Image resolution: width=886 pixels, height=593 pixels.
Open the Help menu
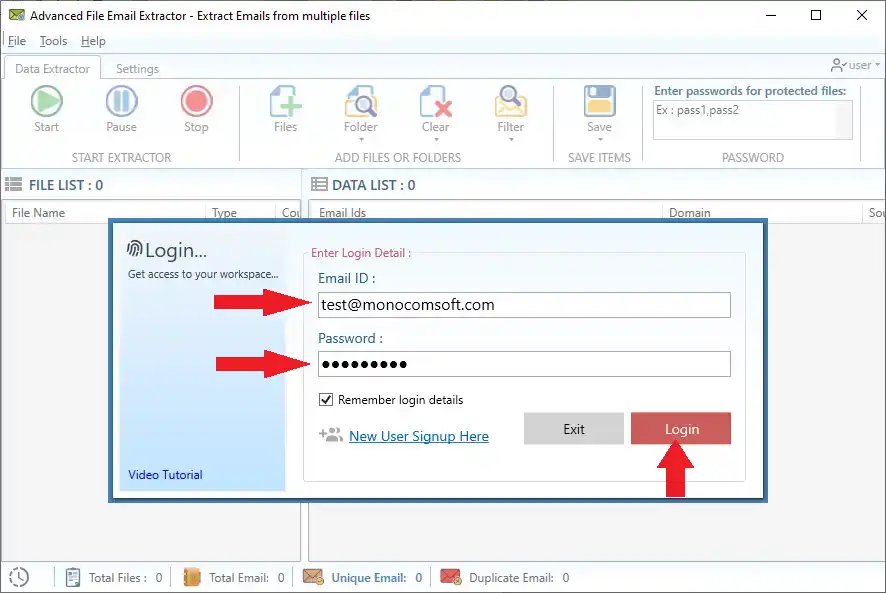[93, 41]
